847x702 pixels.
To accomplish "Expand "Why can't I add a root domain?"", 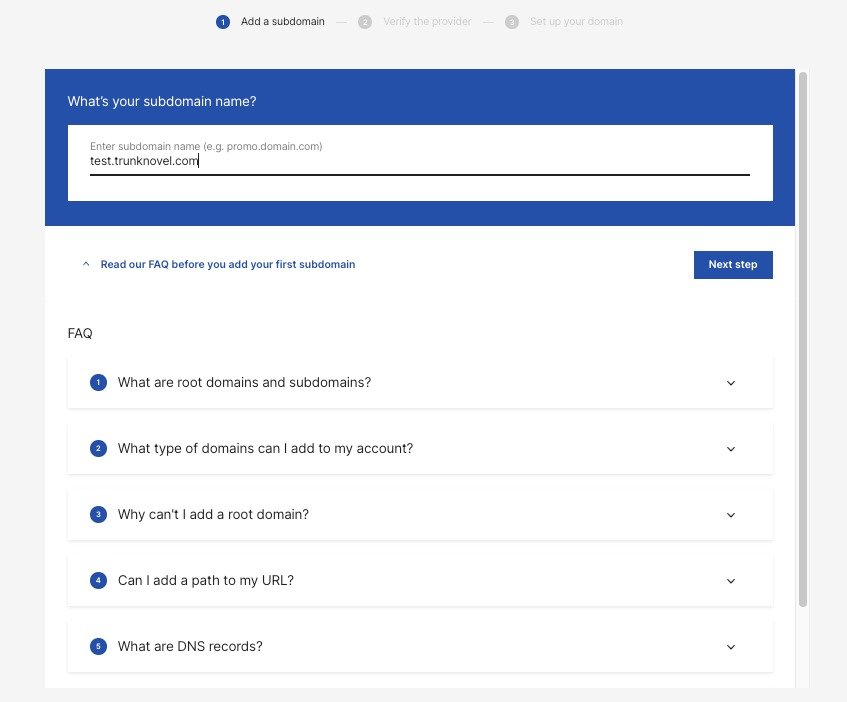I will coord(731,514).
